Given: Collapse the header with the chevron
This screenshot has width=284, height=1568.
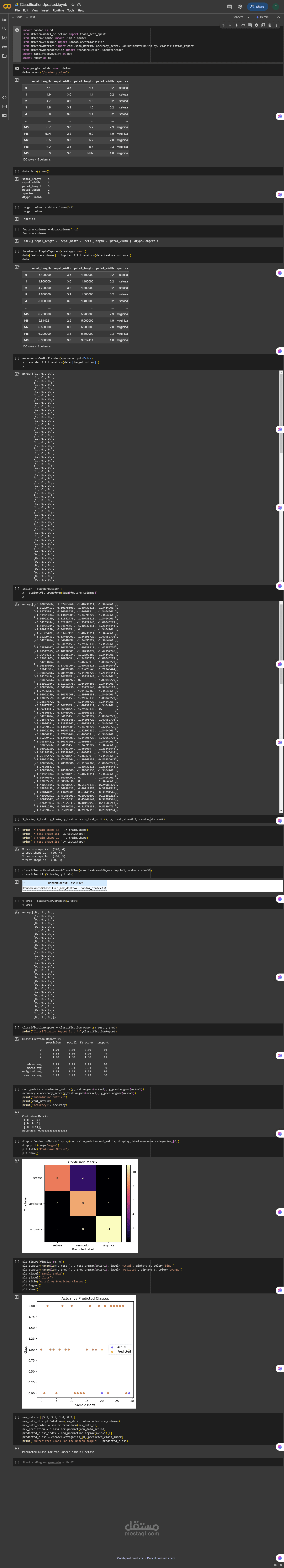Looking at the screenshot, I should point(279,17).
